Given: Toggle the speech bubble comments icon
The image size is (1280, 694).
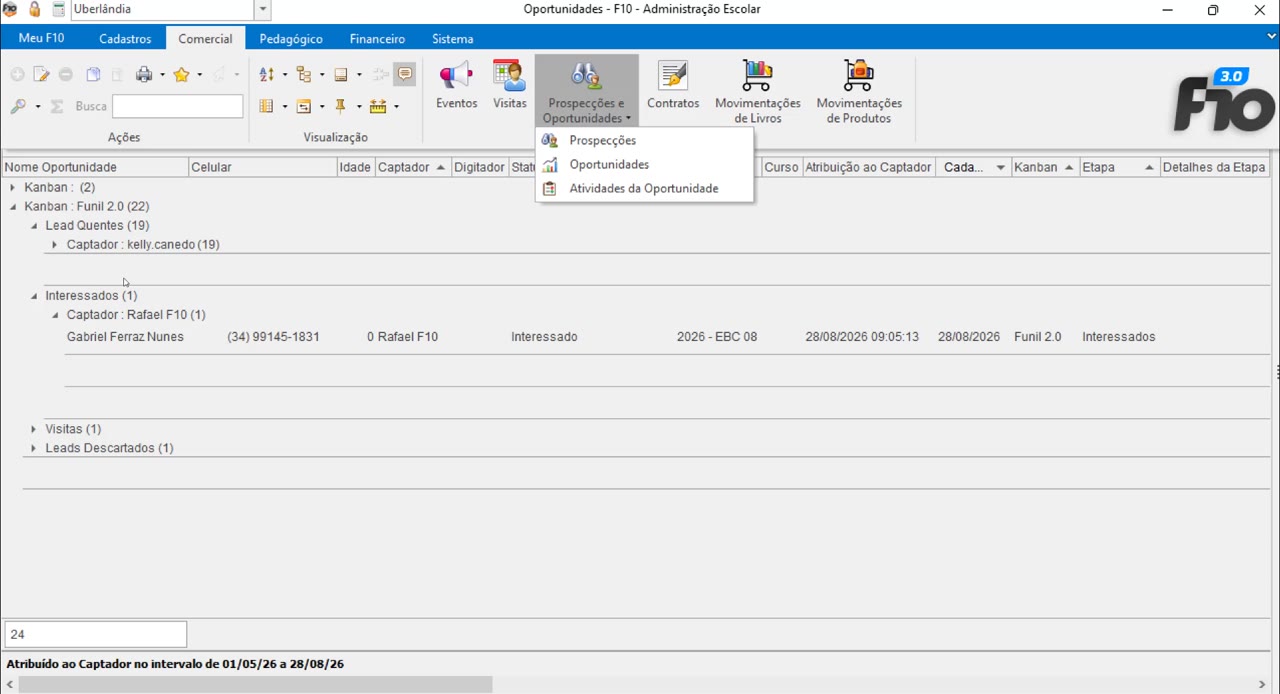Looking at the screenshot, I should (405, 74).
